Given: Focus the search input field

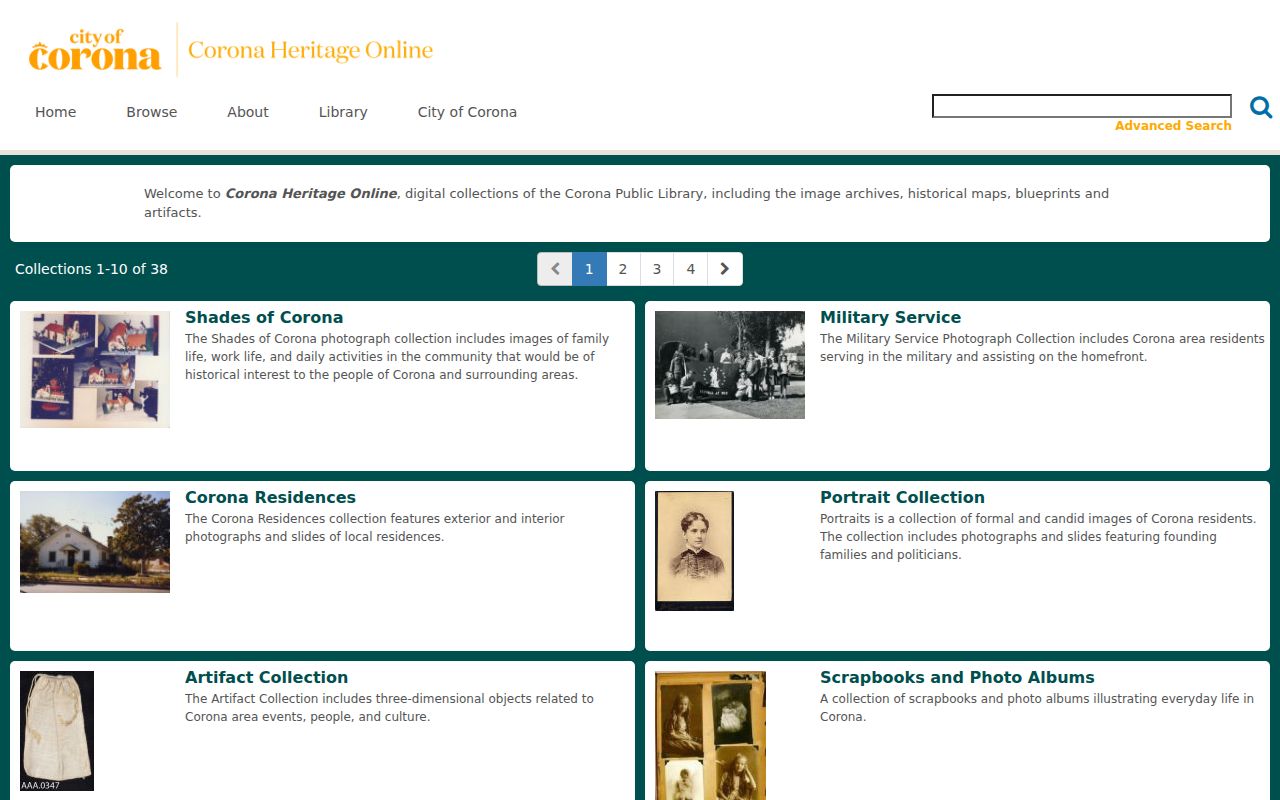Looking at the screenshot, I should (x=1082, y=106).
